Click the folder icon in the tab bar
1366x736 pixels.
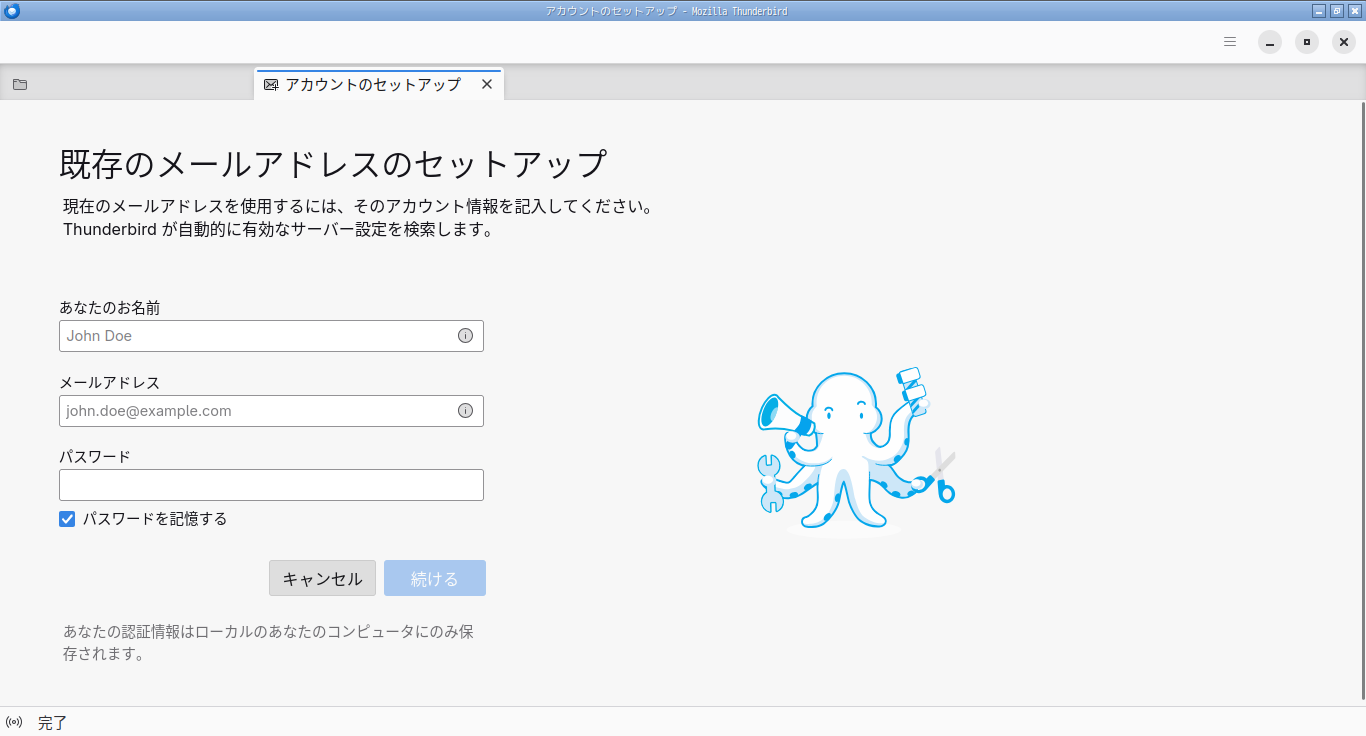coord(20,85)
